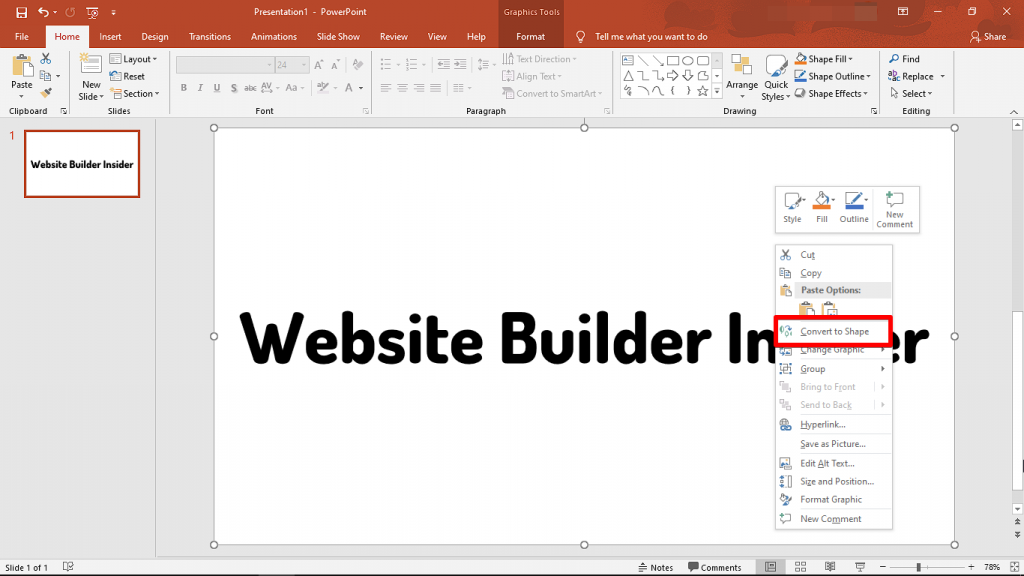Select slide 1 thumbnail in slides pane

point(81,163)
